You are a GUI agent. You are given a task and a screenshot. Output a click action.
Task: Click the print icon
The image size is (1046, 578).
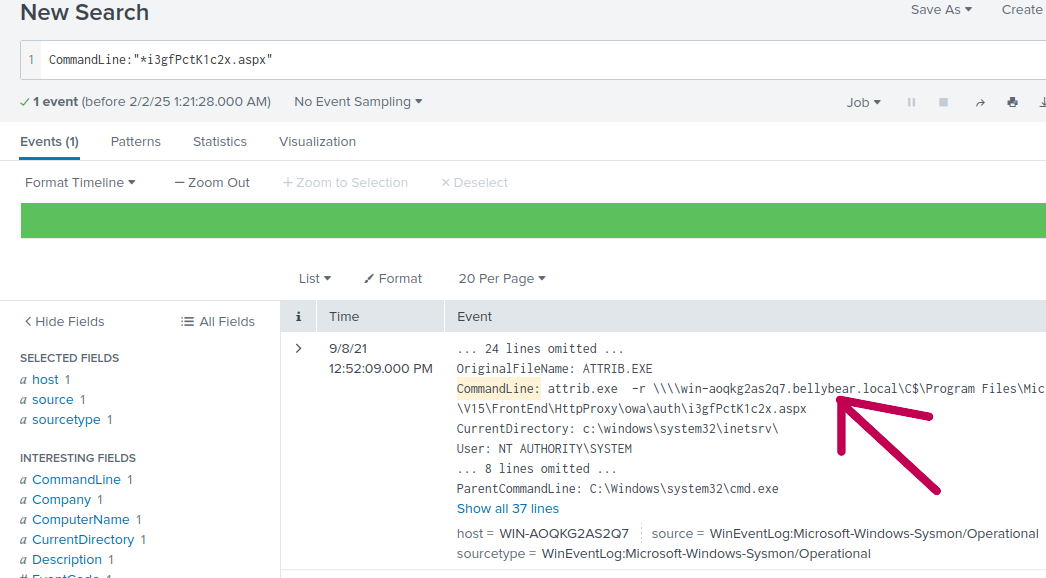tap(1012, 102)
